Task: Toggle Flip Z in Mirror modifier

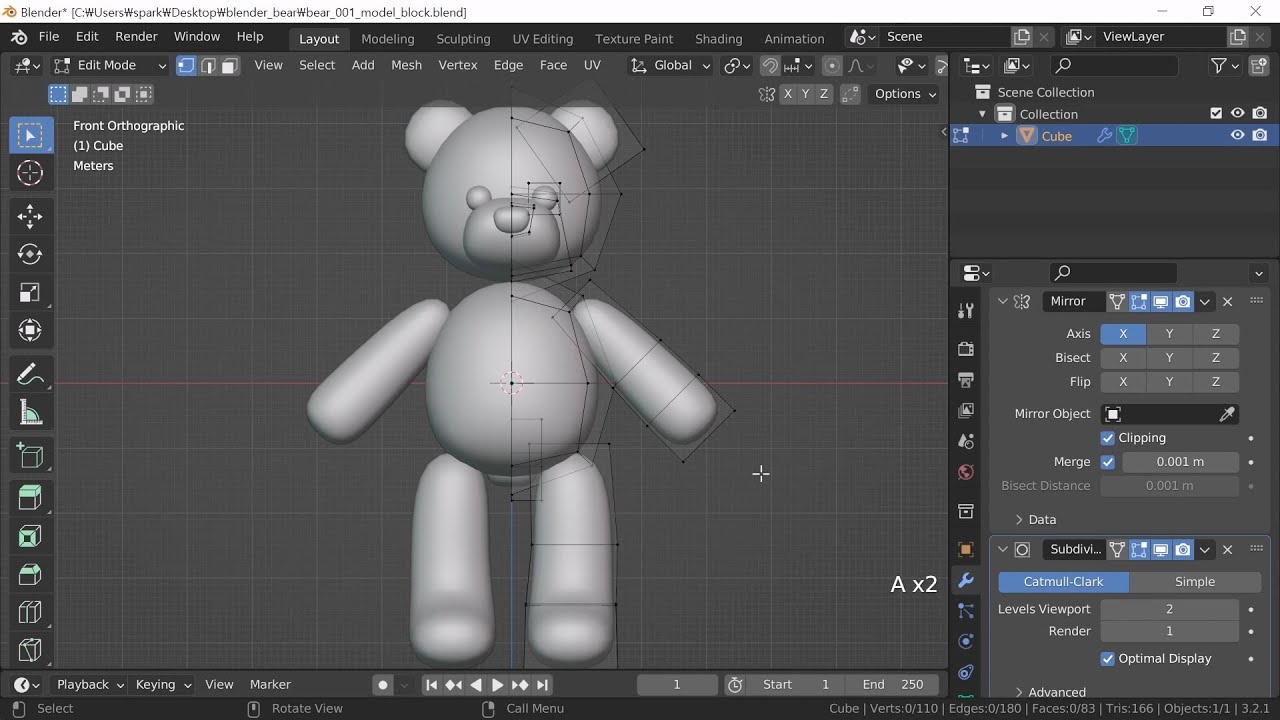Action: [1216, 382]
